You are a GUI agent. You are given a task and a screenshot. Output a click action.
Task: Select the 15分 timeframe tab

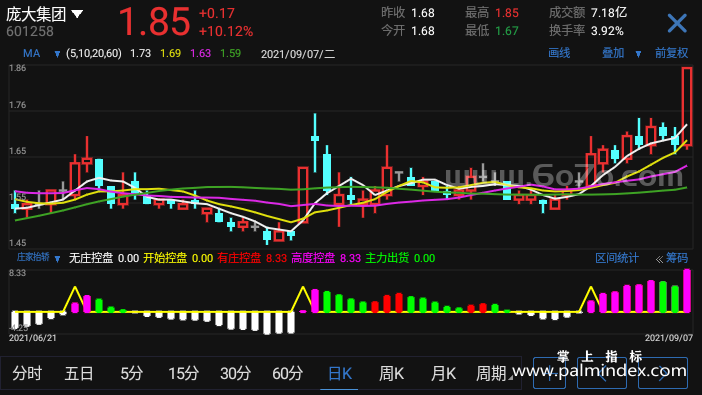click(x=184, y=373)
